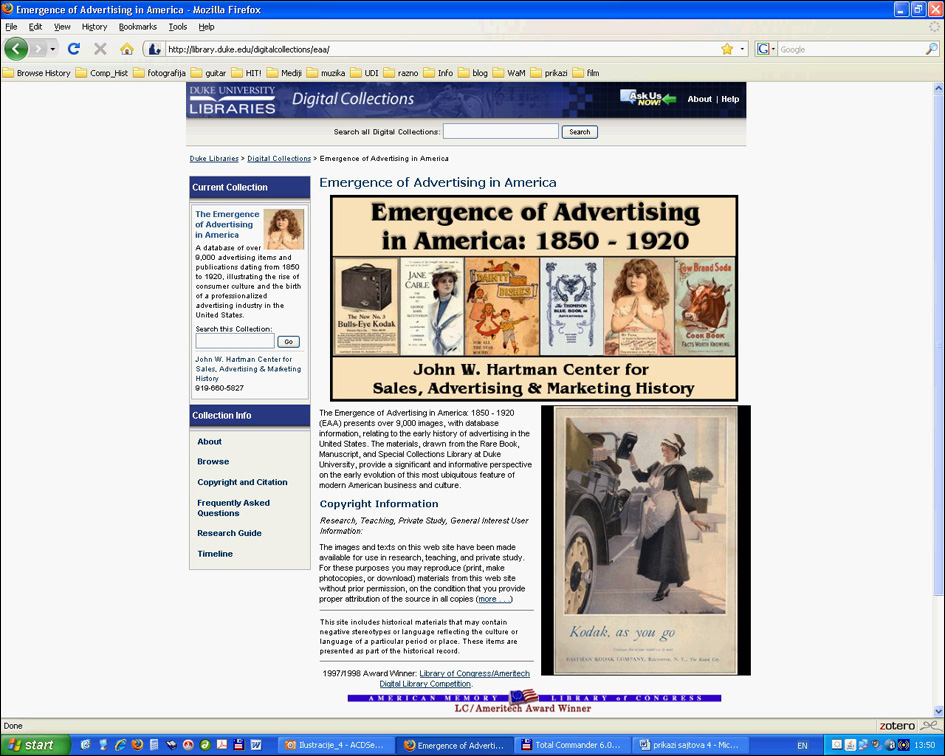Open the Google search engine dropdown
The width and height of the screenshot is (945, 756).
click(767, 49)
